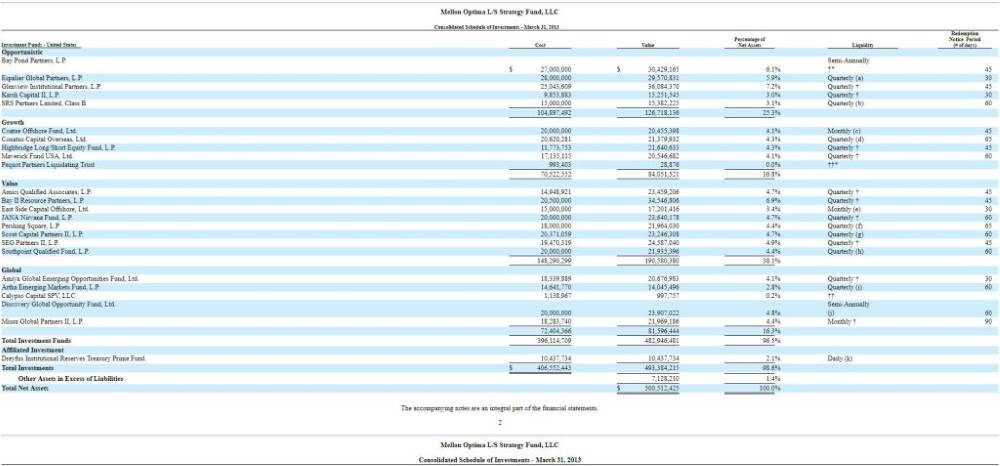Select the 'Quarterly (i)' liquidity entry

(845, 287)
